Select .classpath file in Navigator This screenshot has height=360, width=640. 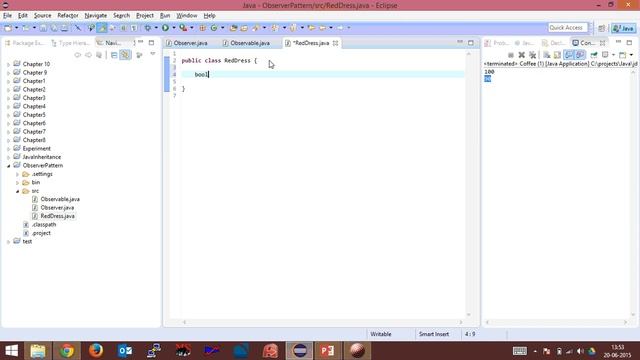click(x=44, y=224)
